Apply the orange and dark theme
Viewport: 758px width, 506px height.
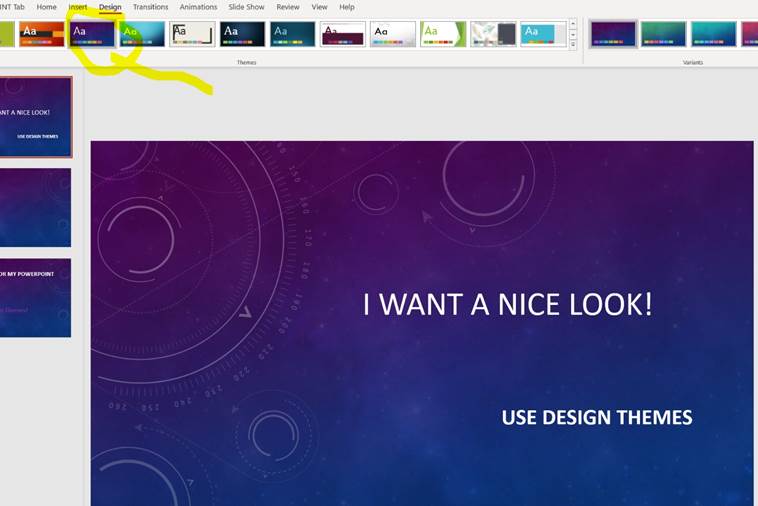coord(42,35)
